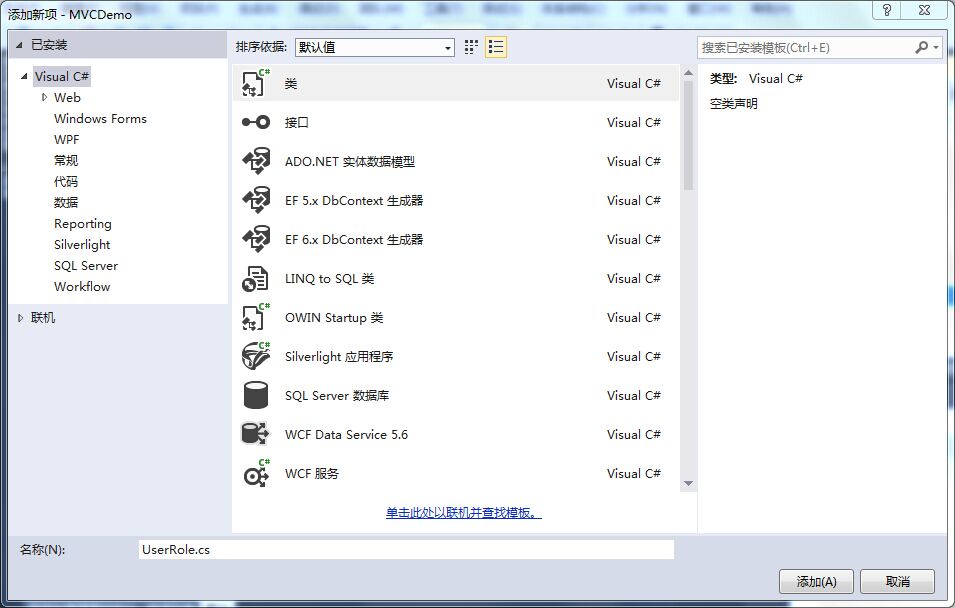Click the scrollbar down arrow
The height and width of the screenshot is (608, 955).
point(688,484)
